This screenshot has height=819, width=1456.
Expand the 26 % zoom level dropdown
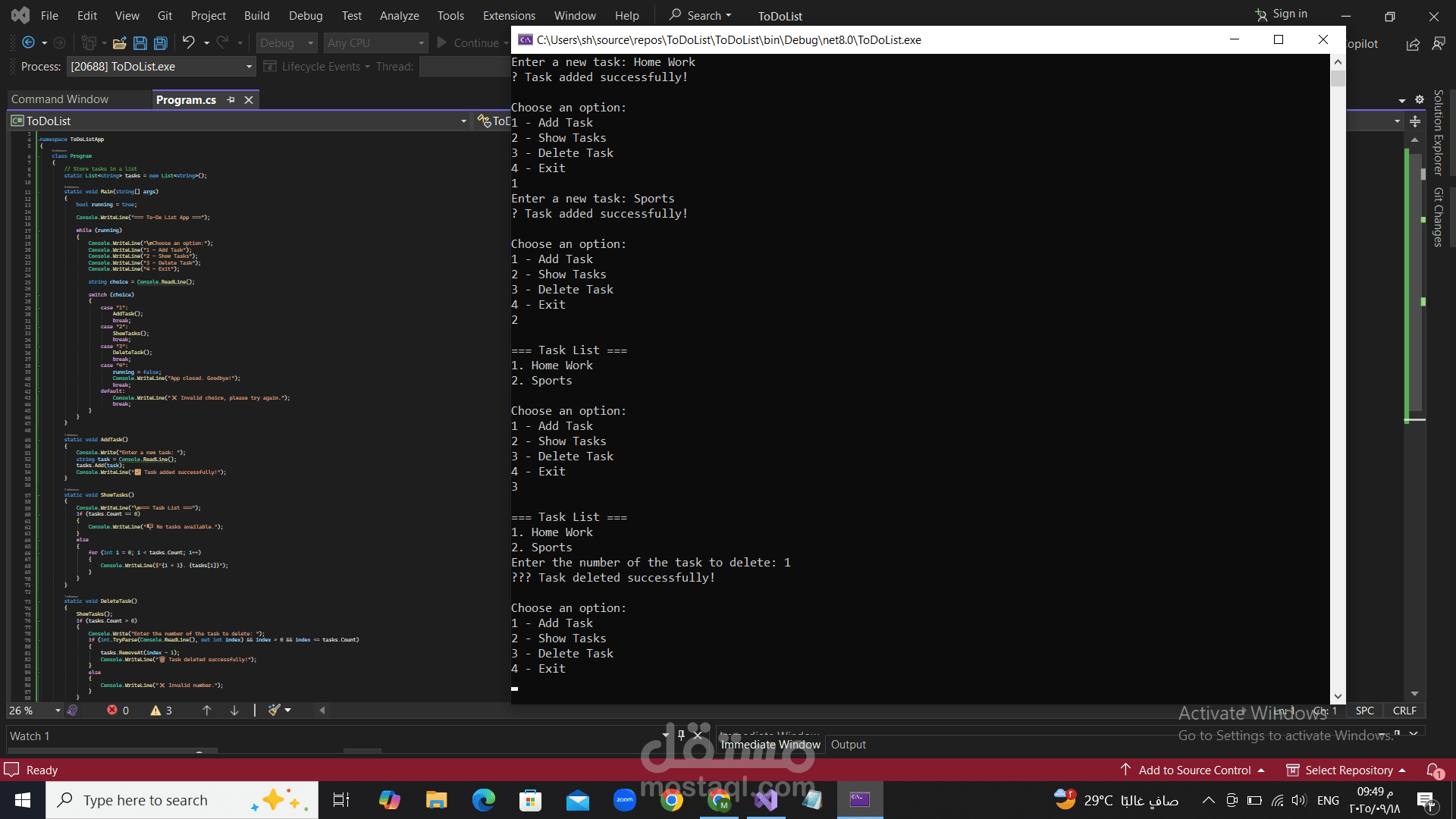click(58, 711)
